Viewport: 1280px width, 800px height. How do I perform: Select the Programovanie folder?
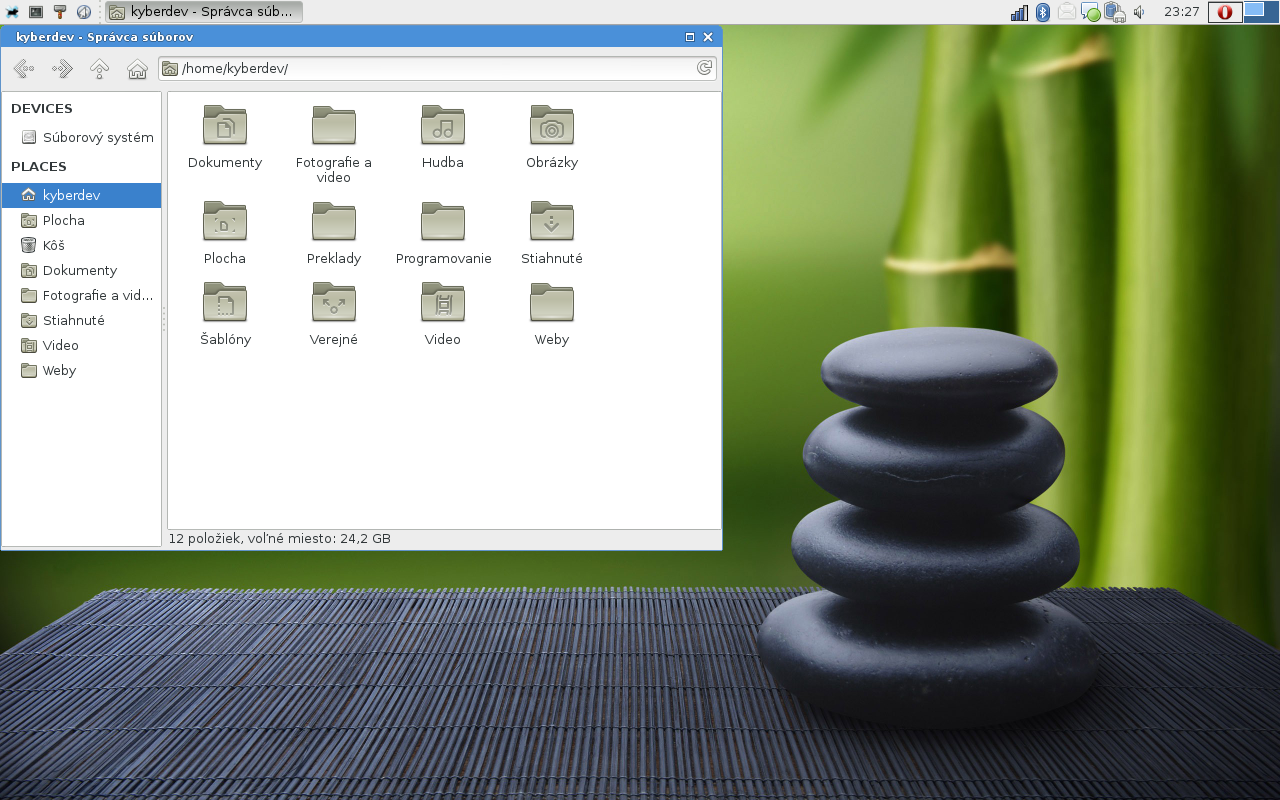click(x=443, y=233)
